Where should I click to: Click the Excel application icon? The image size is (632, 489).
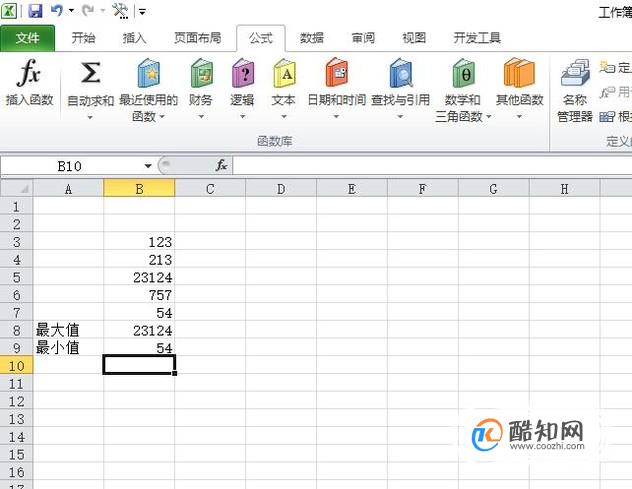[9, 10]
